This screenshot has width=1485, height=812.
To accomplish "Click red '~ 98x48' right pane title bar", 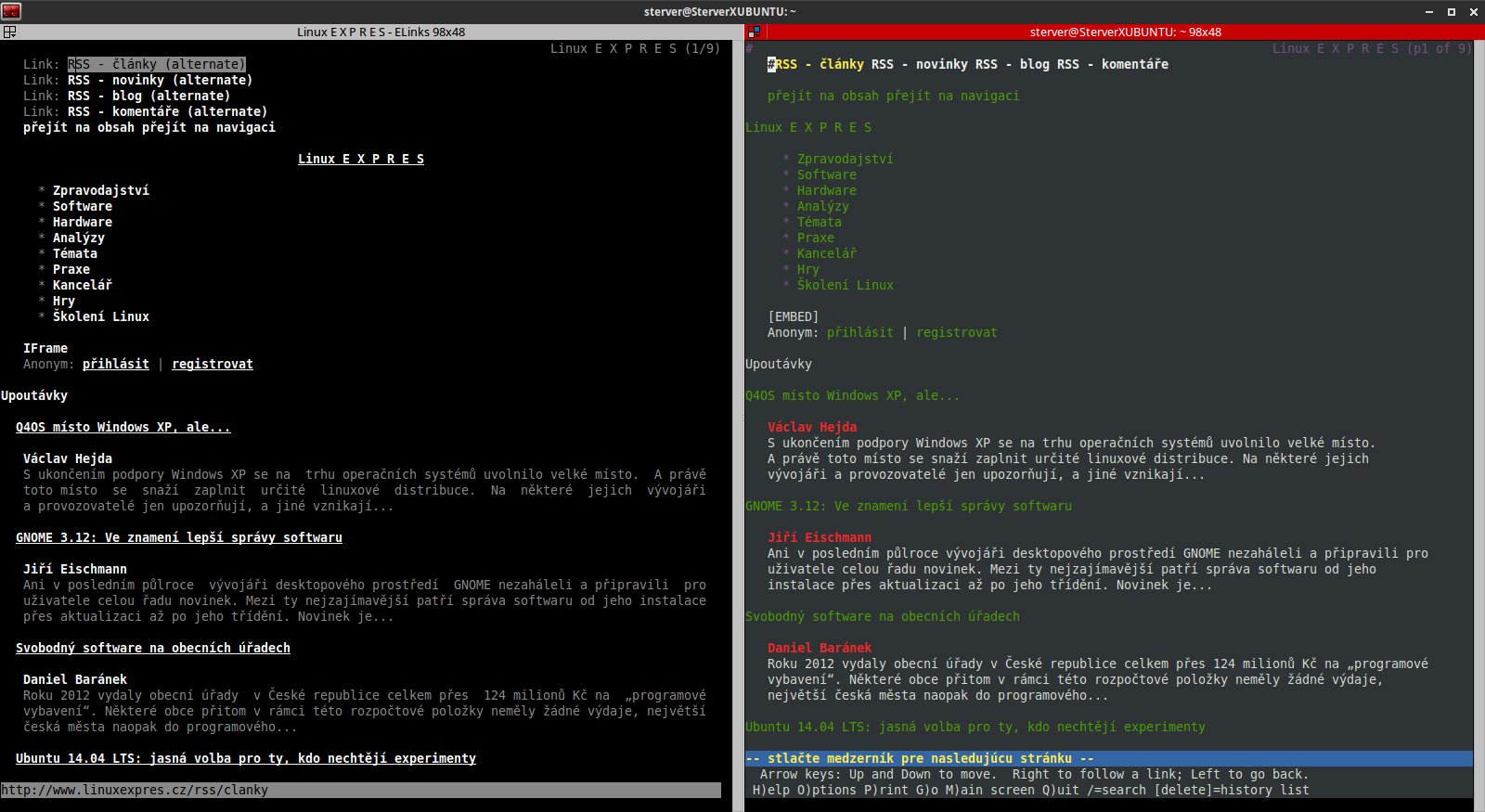I will click(1115, 32).
